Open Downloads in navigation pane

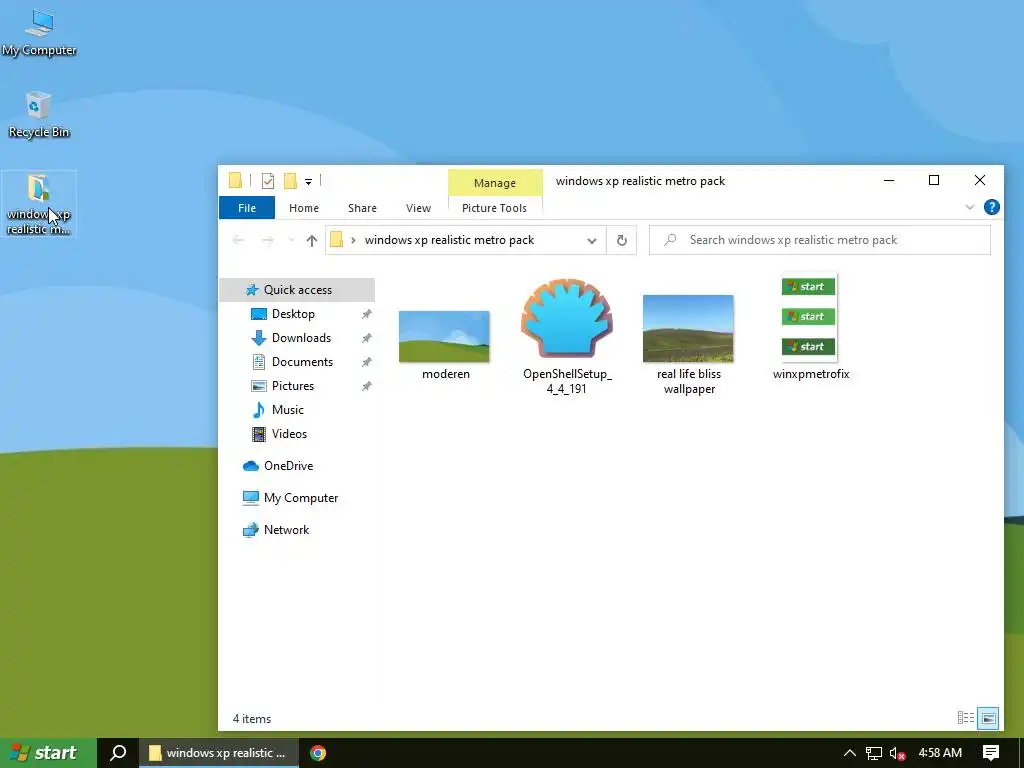pos(301,338)
